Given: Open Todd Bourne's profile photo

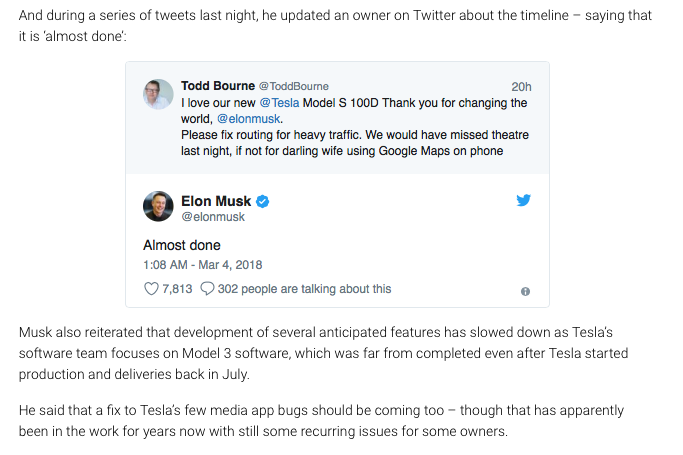Looking at the screenshot, I should (x=158, y=94).
